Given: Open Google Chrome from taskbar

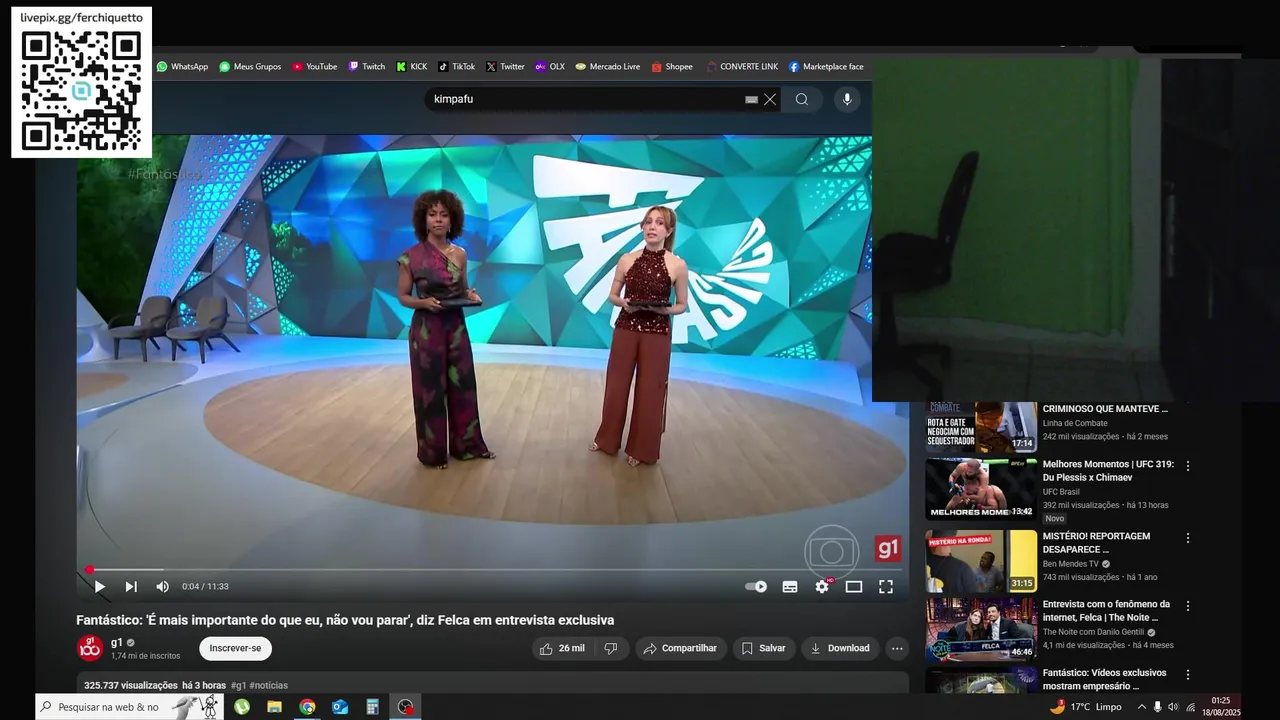Looking at the screenshot, I should tap(307, 707).
